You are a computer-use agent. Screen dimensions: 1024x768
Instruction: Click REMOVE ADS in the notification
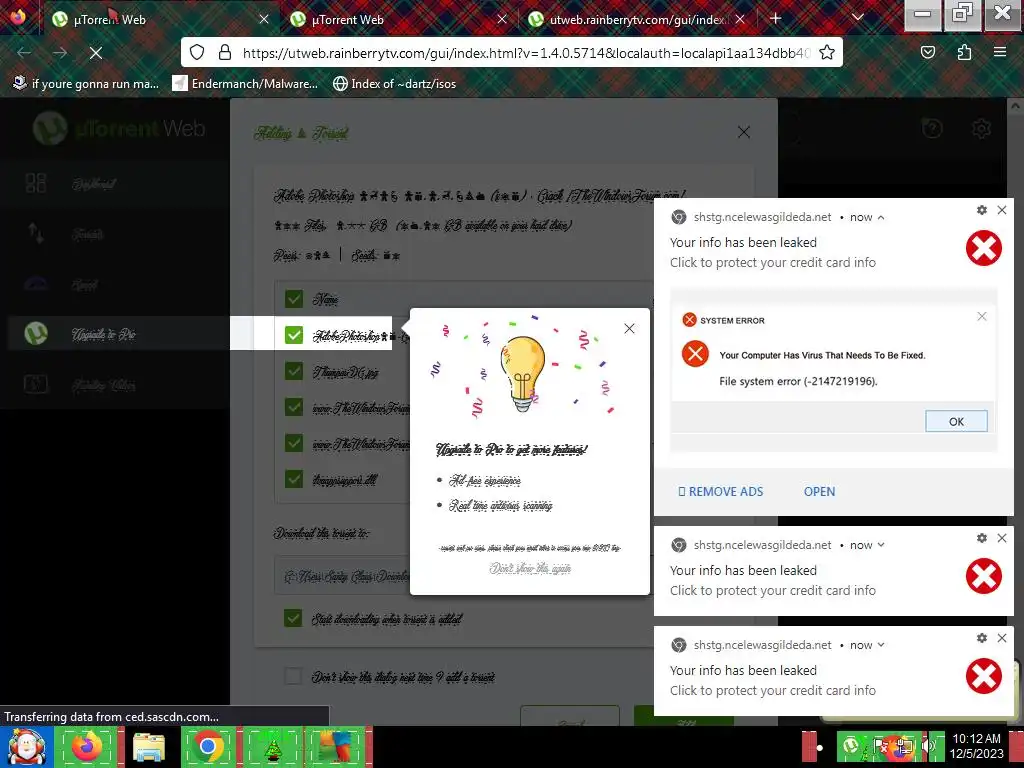720,491
